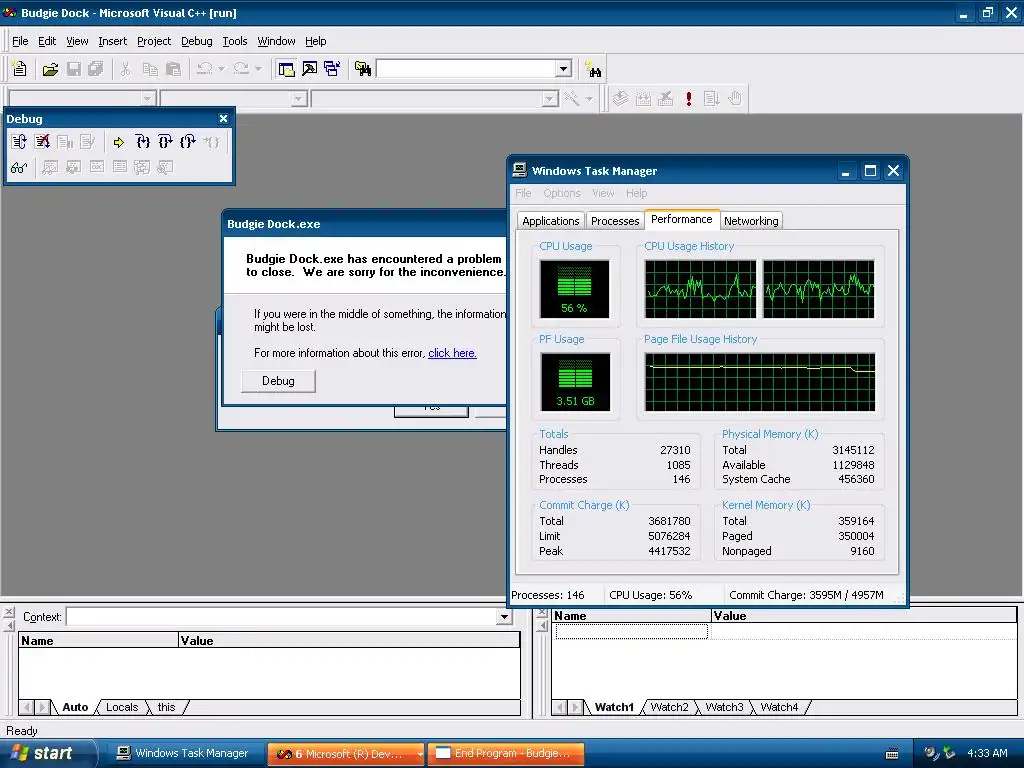This screenshot has width=1024, height=768.
Task: Toggle the Workspace window icon
Action: pyautogui.click(x=286, y=69)
